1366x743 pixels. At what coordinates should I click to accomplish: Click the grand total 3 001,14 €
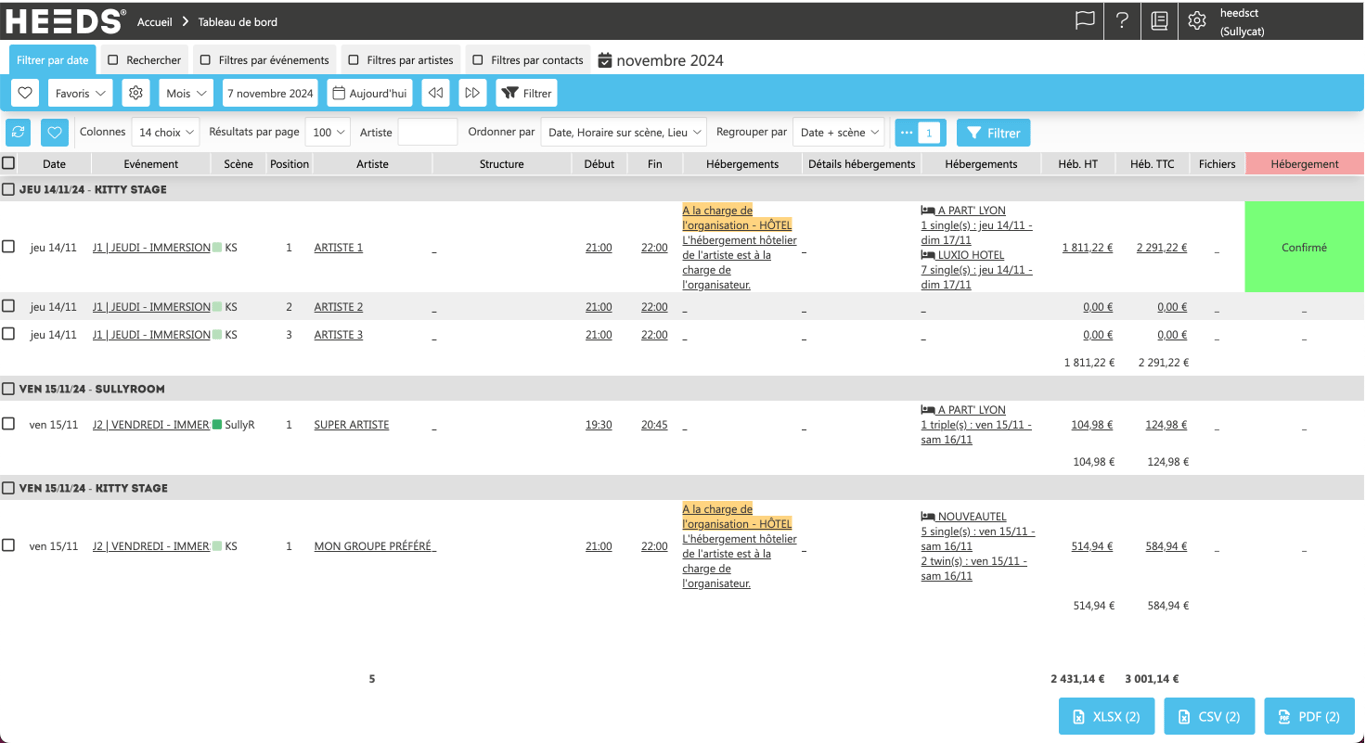[1151, 679]
